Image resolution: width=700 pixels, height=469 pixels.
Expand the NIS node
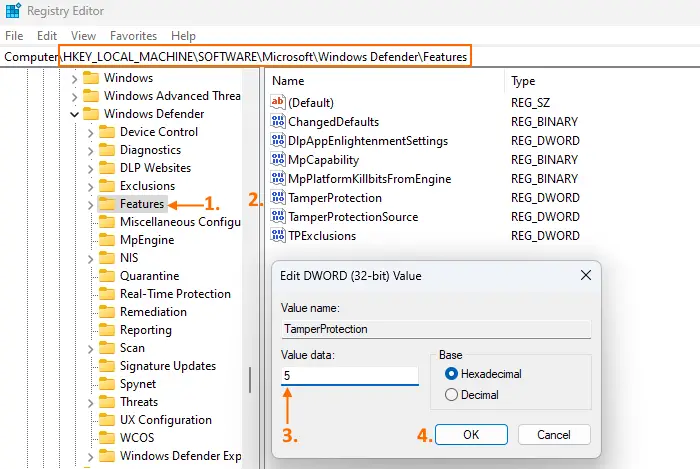pos(91,259)
